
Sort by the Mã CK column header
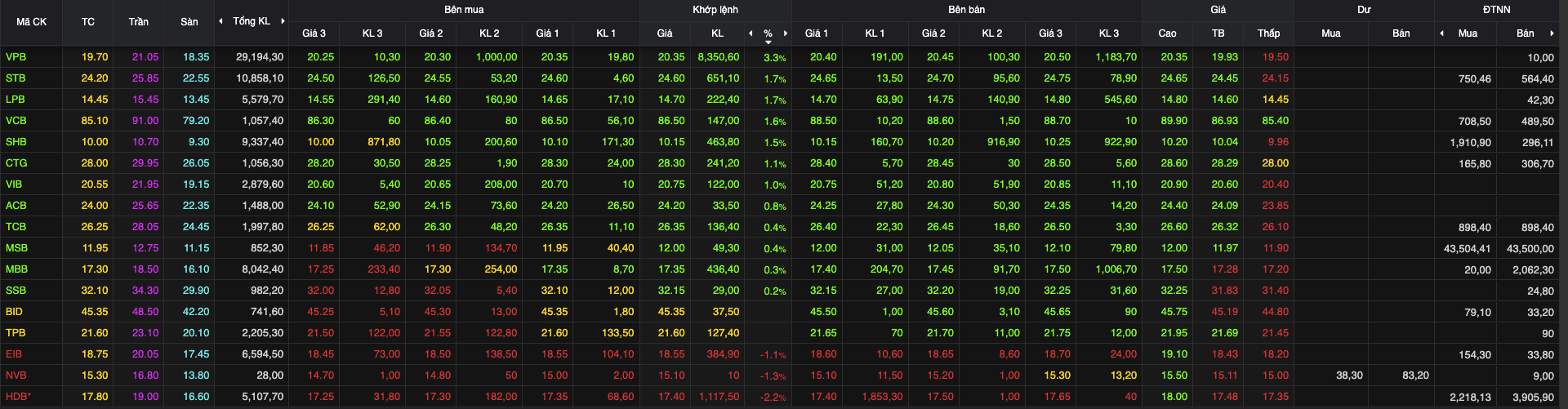[31, 22]
